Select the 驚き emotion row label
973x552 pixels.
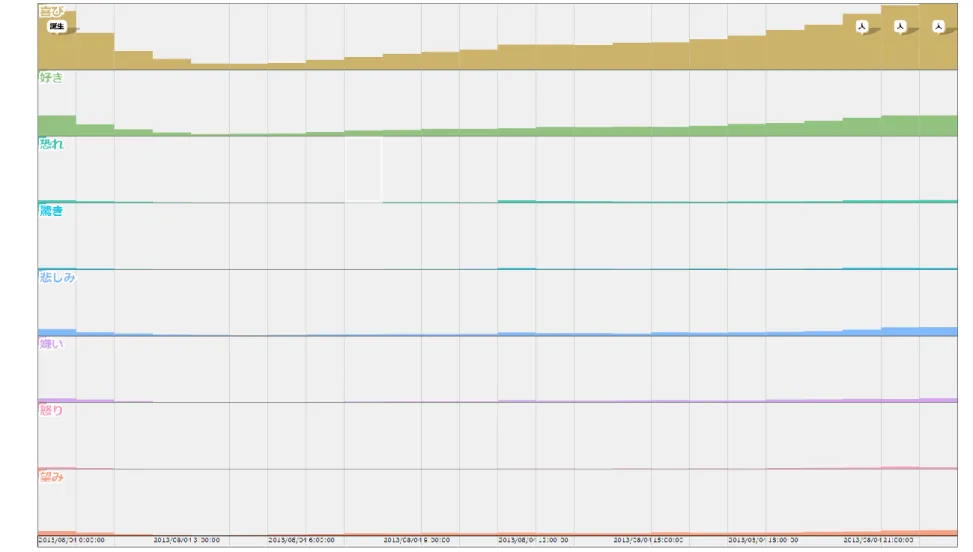pyautogui.click(x=52, y=211)
